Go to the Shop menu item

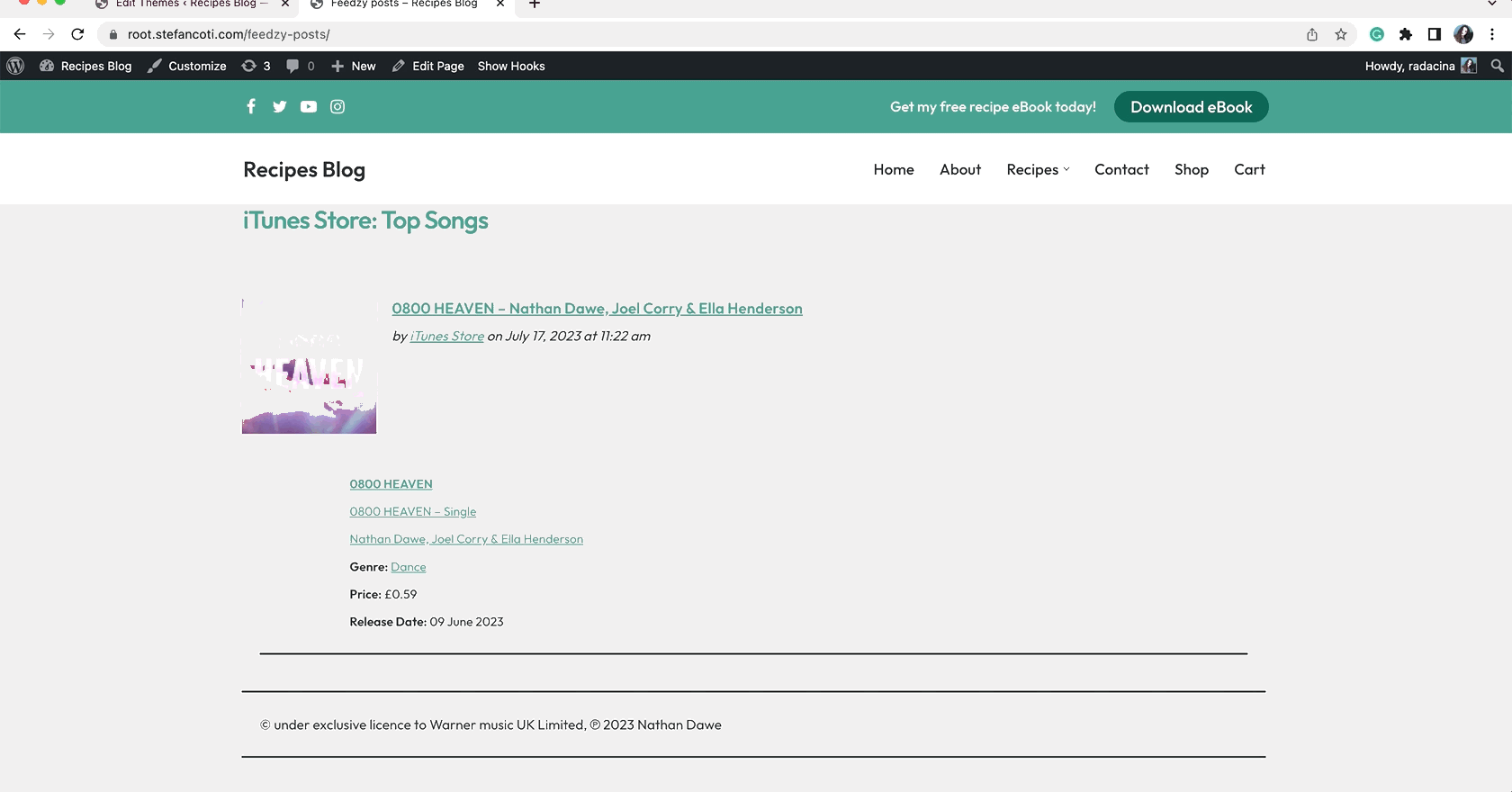pos(1191,169)
